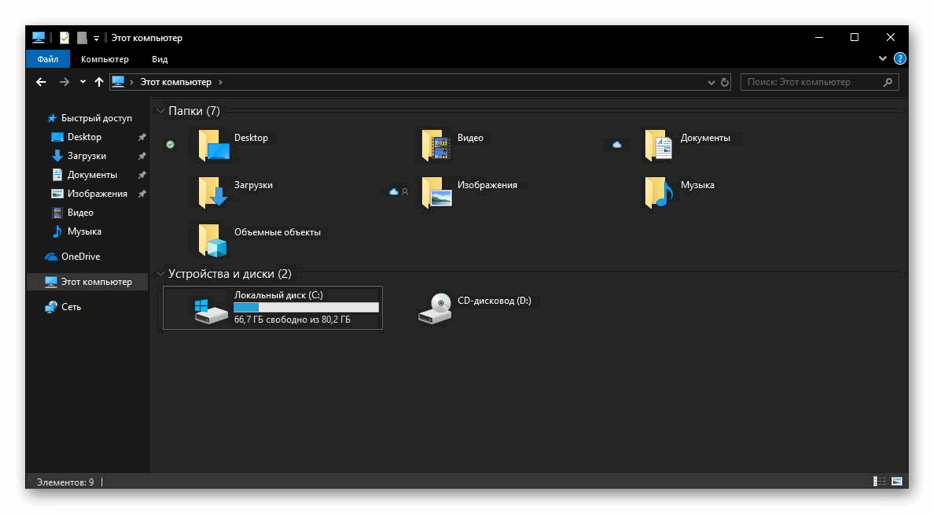The width and height of the screenshot is (934, 514).
Task: Open the Видео folder icon
Action: click(x=435, y=145)
